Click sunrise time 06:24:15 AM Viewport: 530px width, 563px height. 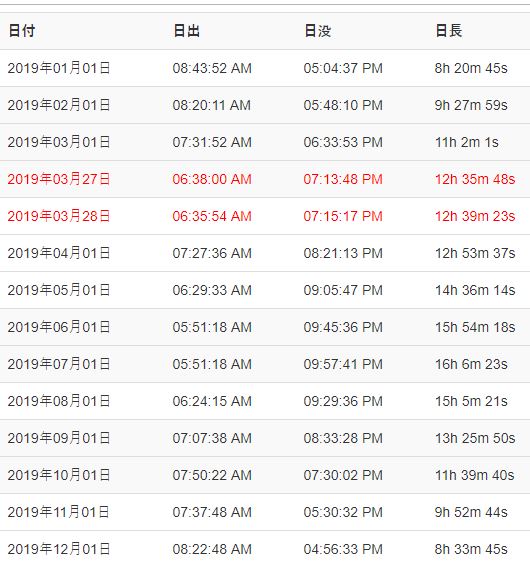(x=212, y=401)
